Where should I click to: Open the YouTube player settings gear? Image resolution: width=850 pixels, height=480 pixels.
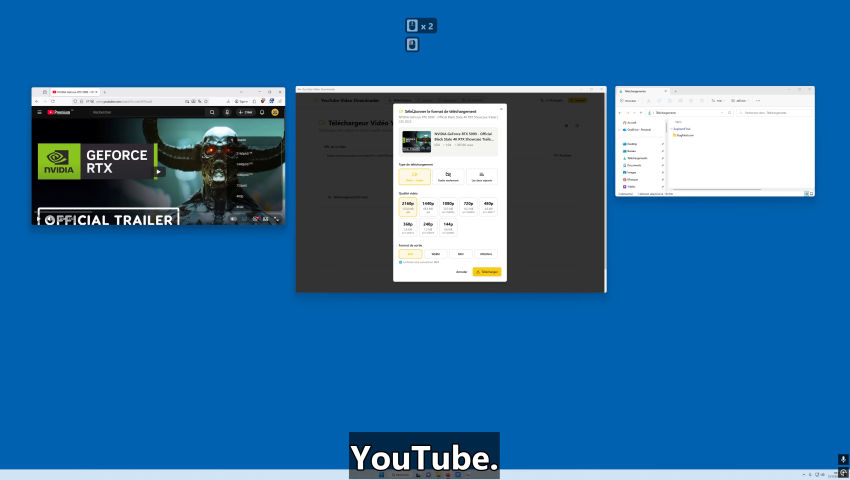(255, 219)
